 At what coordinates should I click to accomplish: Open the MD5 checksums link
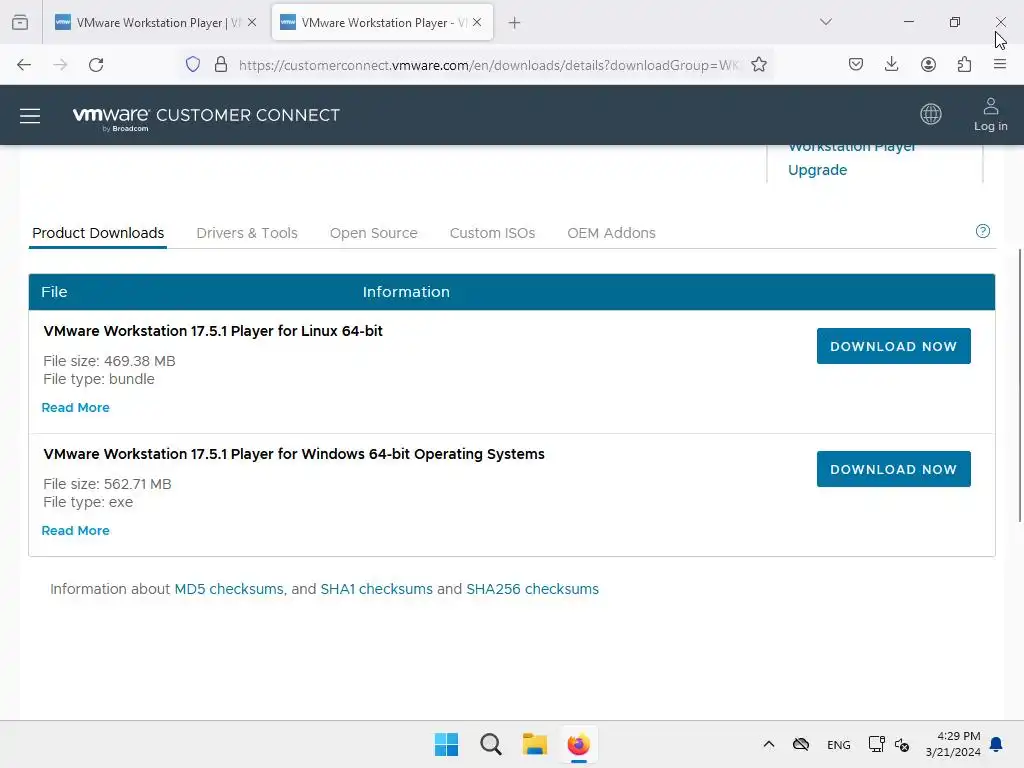point(229,589)
